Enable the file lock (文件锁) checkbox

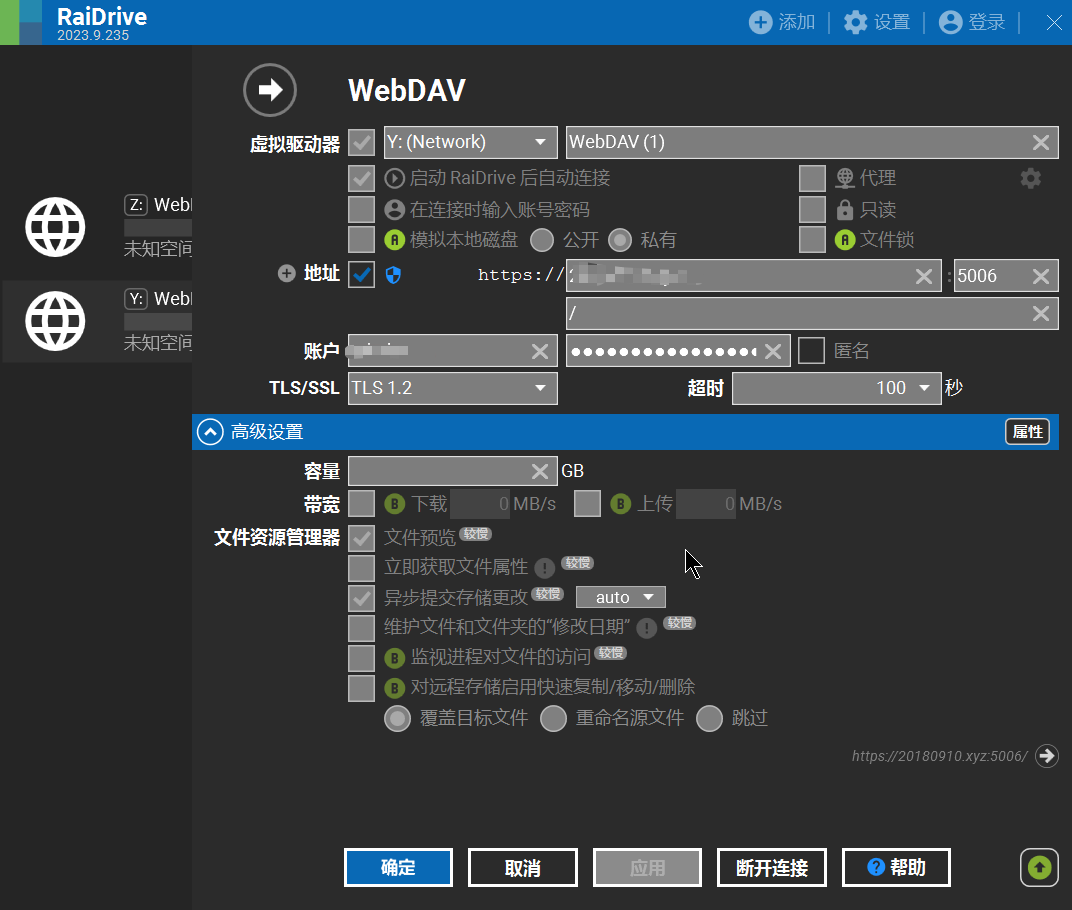tap(812, 239)
